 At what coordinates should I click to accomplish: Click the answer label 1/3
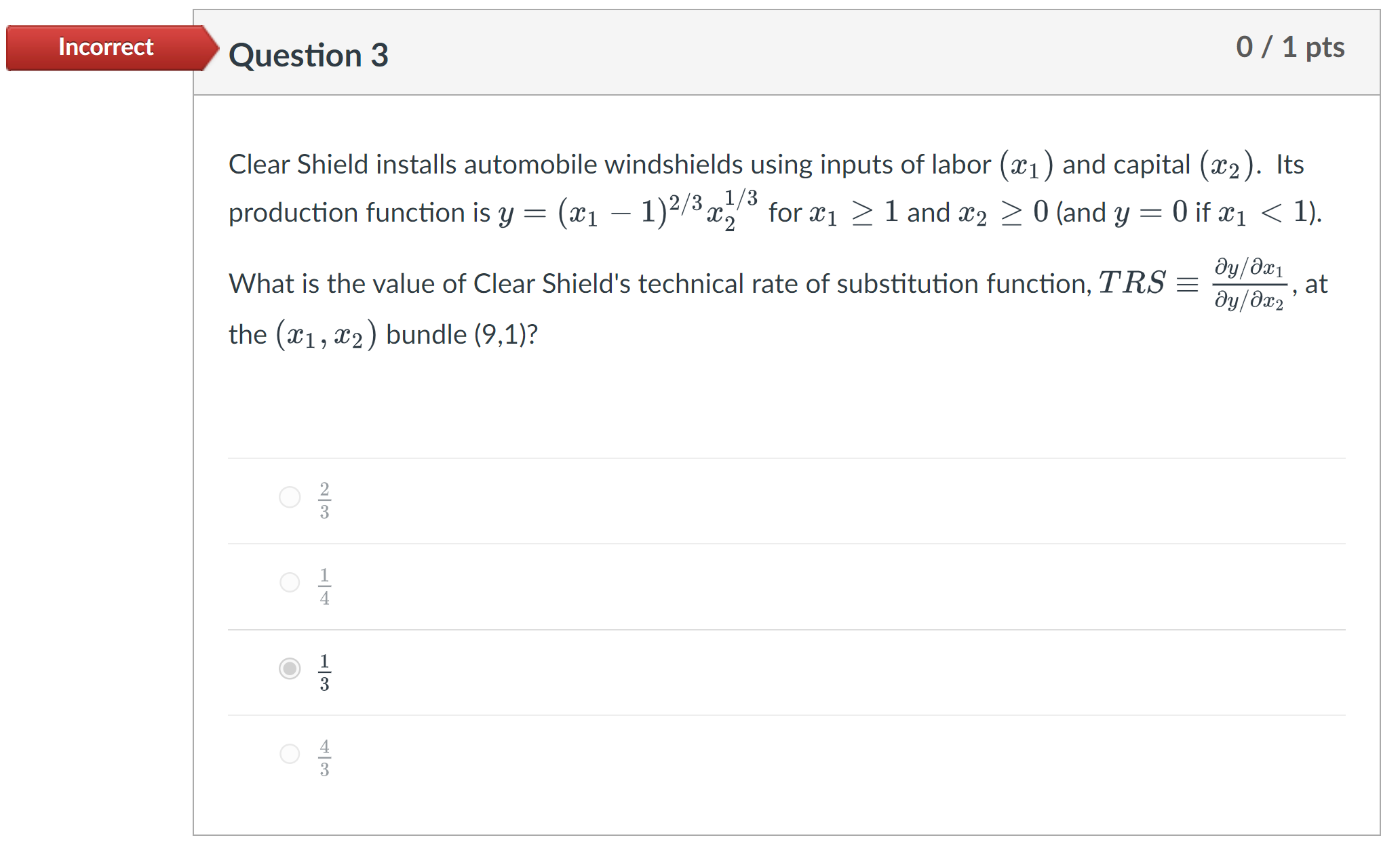pos(324,671)
